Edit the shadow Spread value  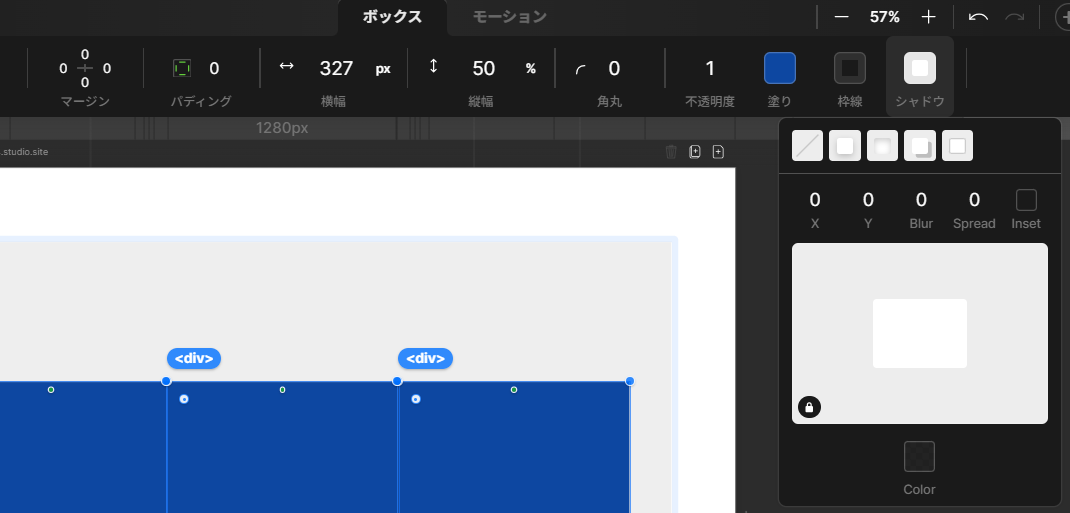click(x=974, y=200)
